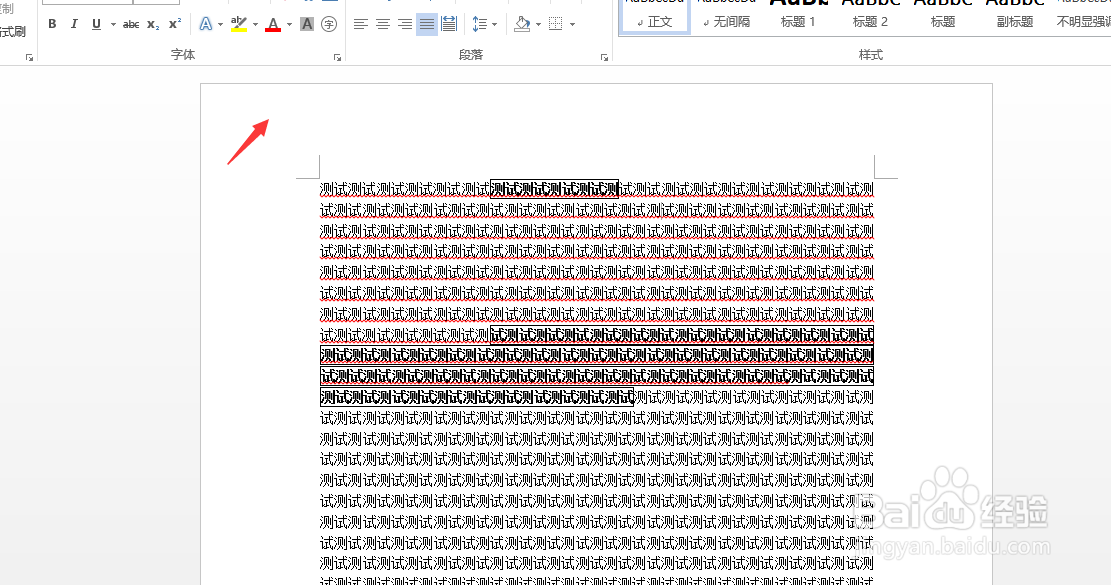1111x585 pixels.
Task: Expand the line spacing dropdown arrow
Action: point(494,24)
